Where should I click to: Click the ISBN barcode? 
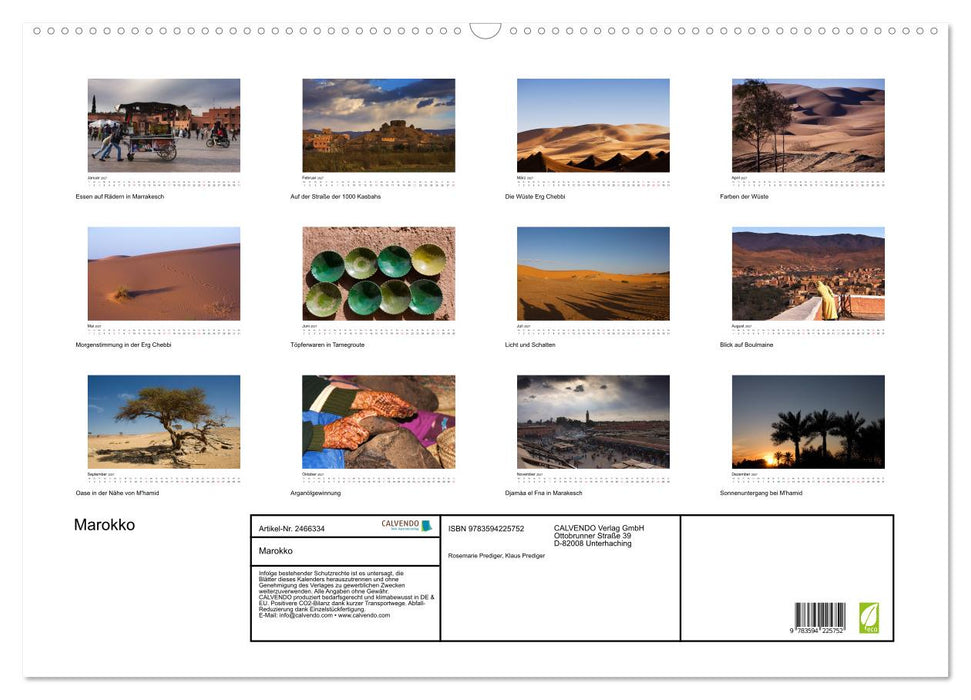(x=819, y=618)
